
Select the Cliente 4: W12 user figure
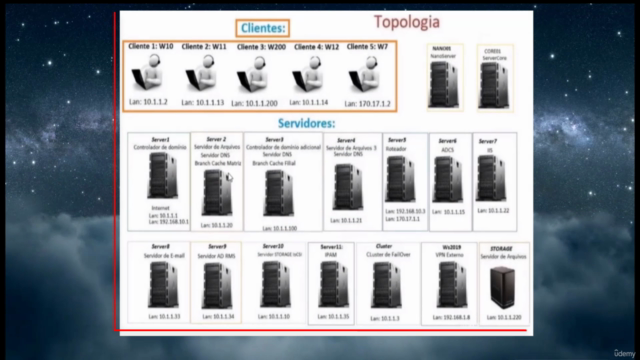click(x=308, y=74)
